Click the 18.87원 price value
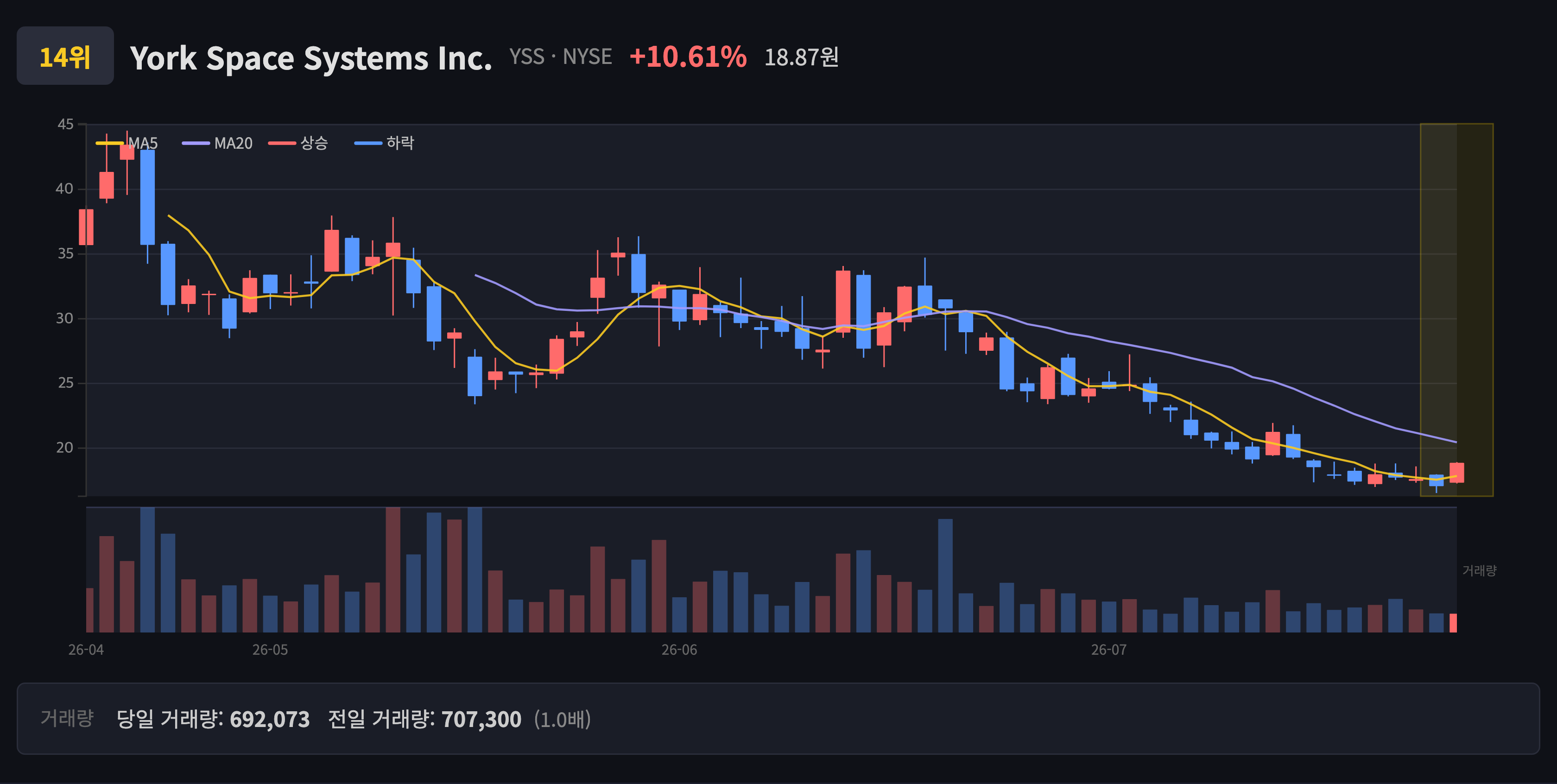The image size is (1557, 784). 802,57
